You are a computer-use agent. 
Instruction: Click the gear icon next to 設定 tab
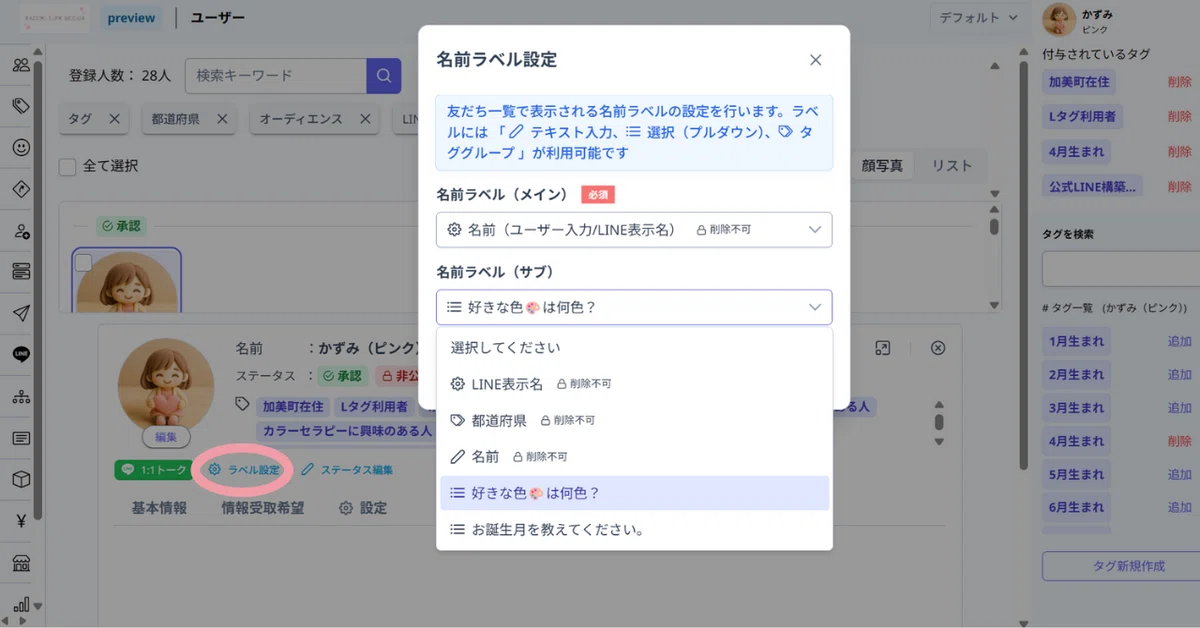pyautogui.click(x=346, y=508)
